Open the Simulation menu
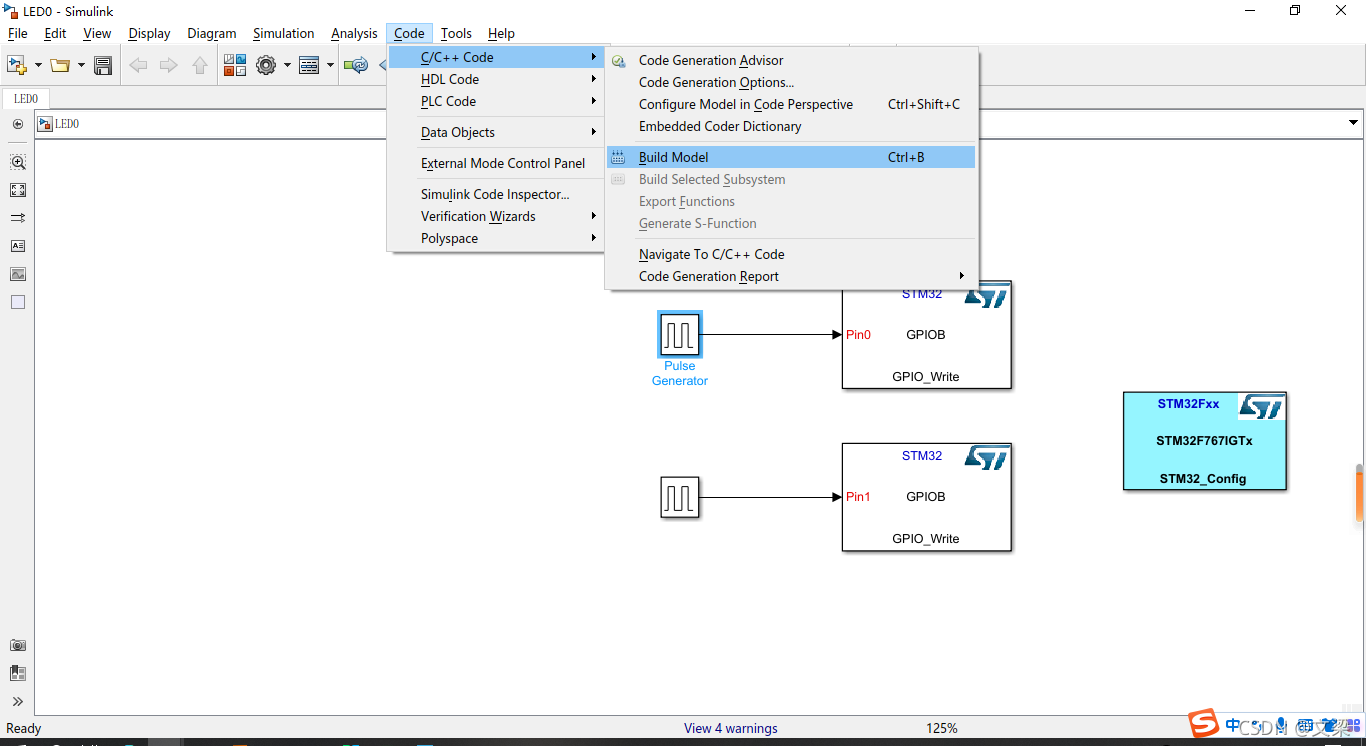The image size is (1366, 746). [283, 33]
